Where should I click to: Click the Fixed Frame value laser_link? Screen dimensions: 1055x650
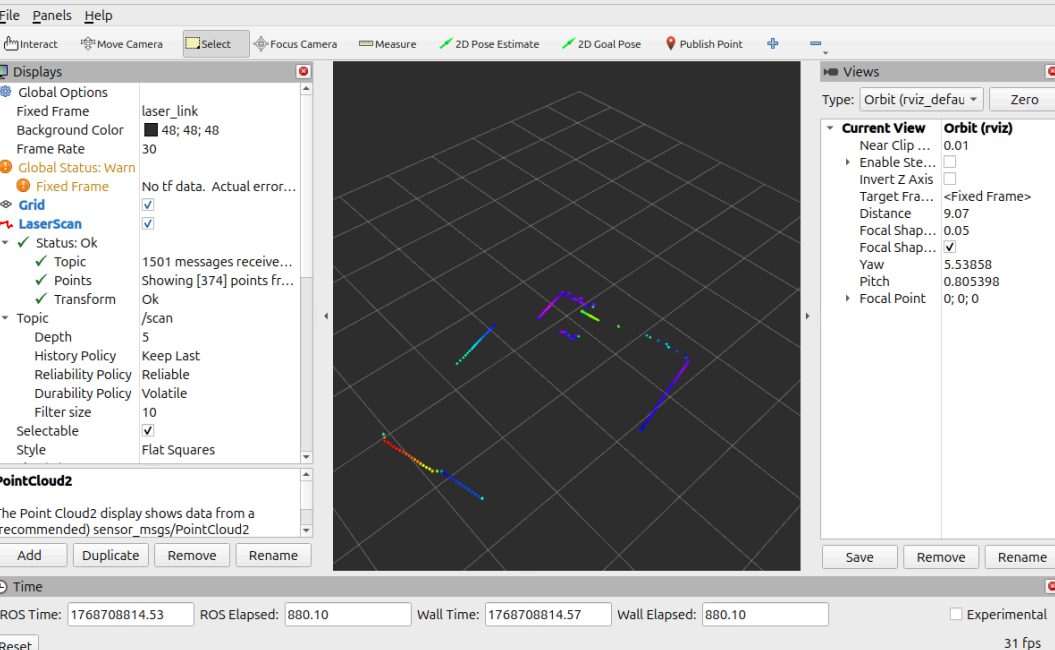click(x=170, y=111)
